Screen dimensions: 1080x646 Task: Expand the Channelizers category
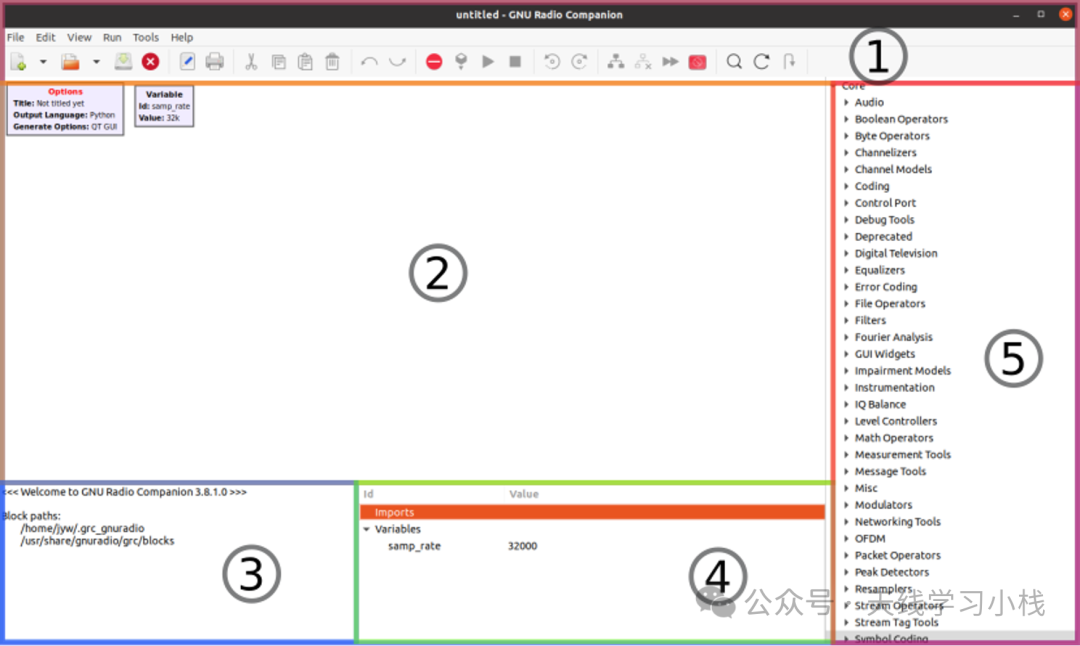[847, 152]
